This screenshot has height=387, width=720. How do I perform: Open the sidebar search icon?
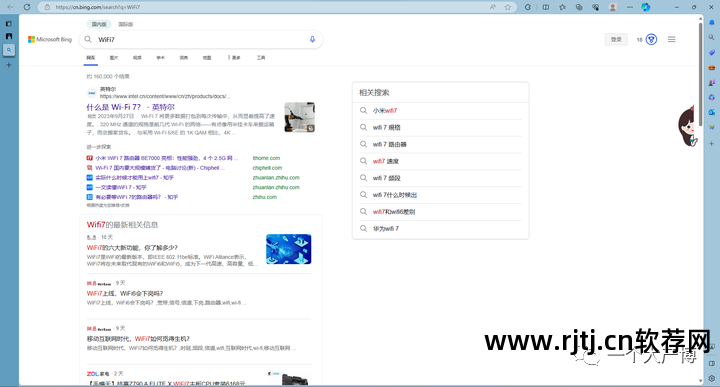click(x=711, y=37)
